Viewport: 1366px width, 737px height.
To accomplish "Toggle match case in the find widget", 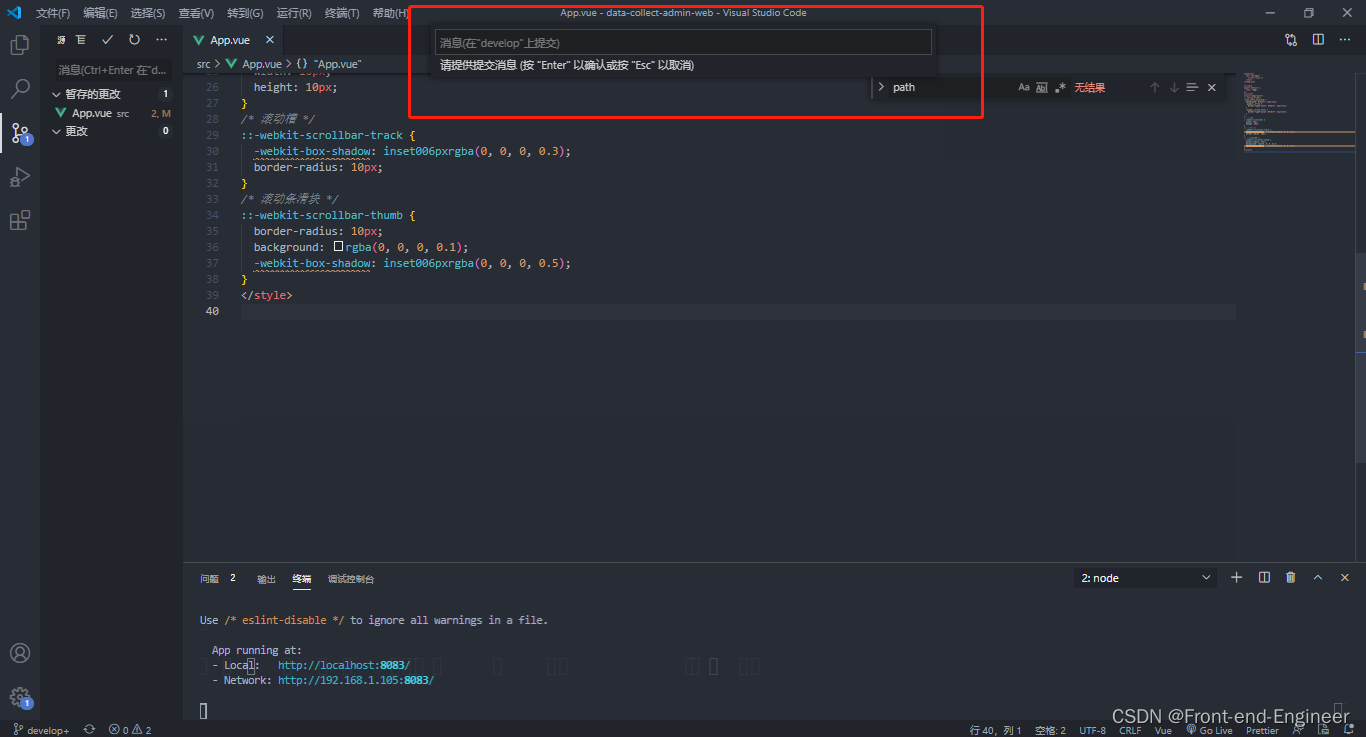I will tap(1024, 88).
